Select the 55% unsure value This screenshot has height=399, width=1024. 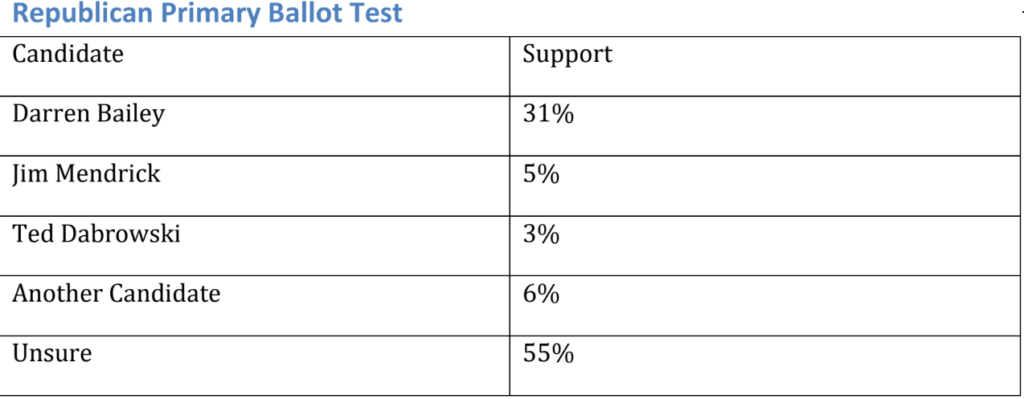(549, 354)
